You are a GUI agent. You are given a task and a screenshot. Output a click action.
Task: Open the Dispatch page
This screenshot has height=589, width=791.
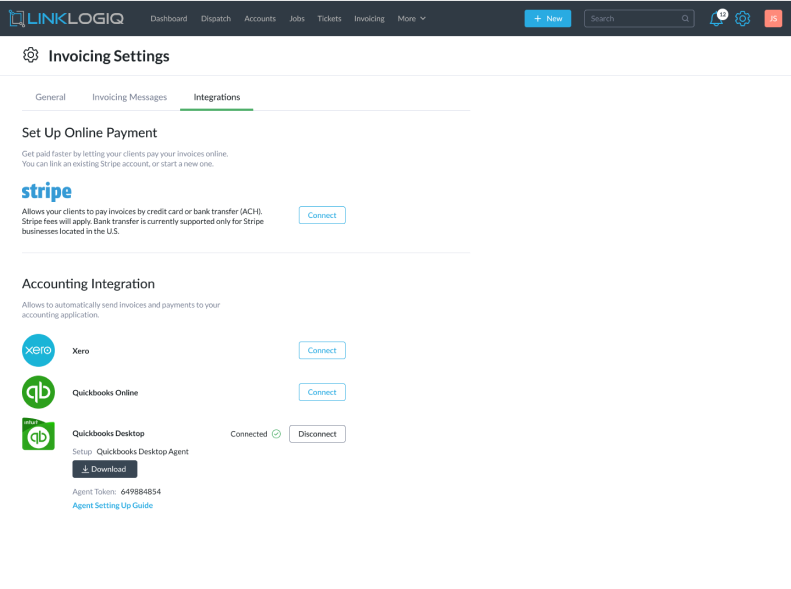tap(216, 19)
